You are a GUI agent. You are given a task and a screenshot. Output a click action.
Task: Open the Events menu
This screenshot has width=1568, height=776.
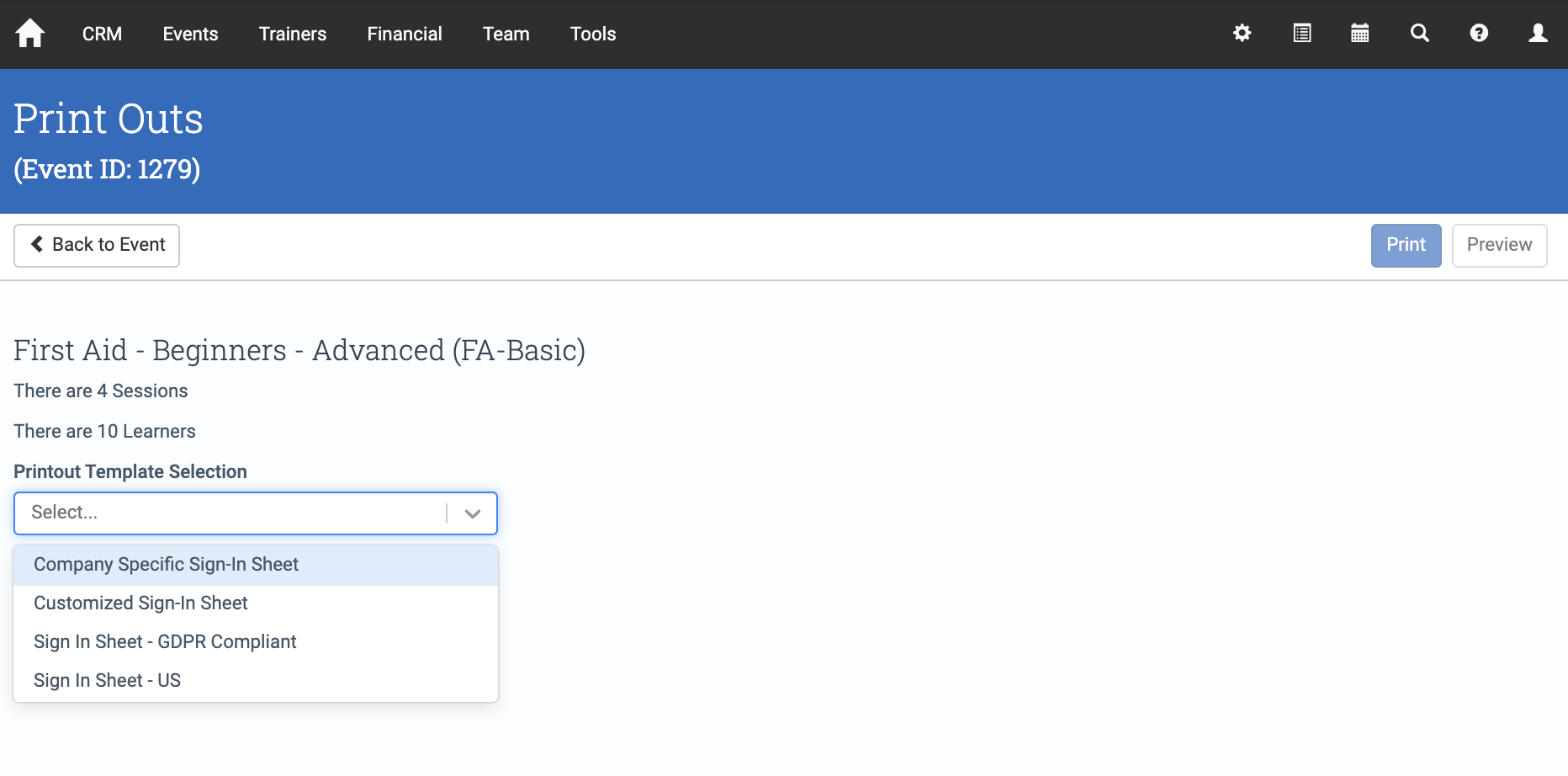(189, 34)
